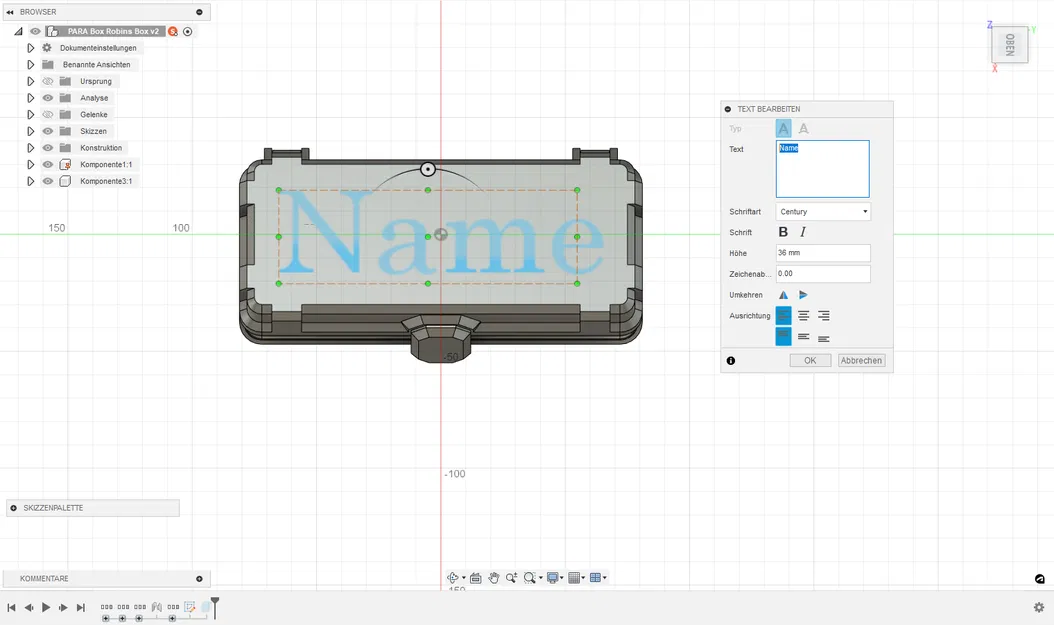
Task: Choose the filled text type icon
Action: (x=783, y=128)
